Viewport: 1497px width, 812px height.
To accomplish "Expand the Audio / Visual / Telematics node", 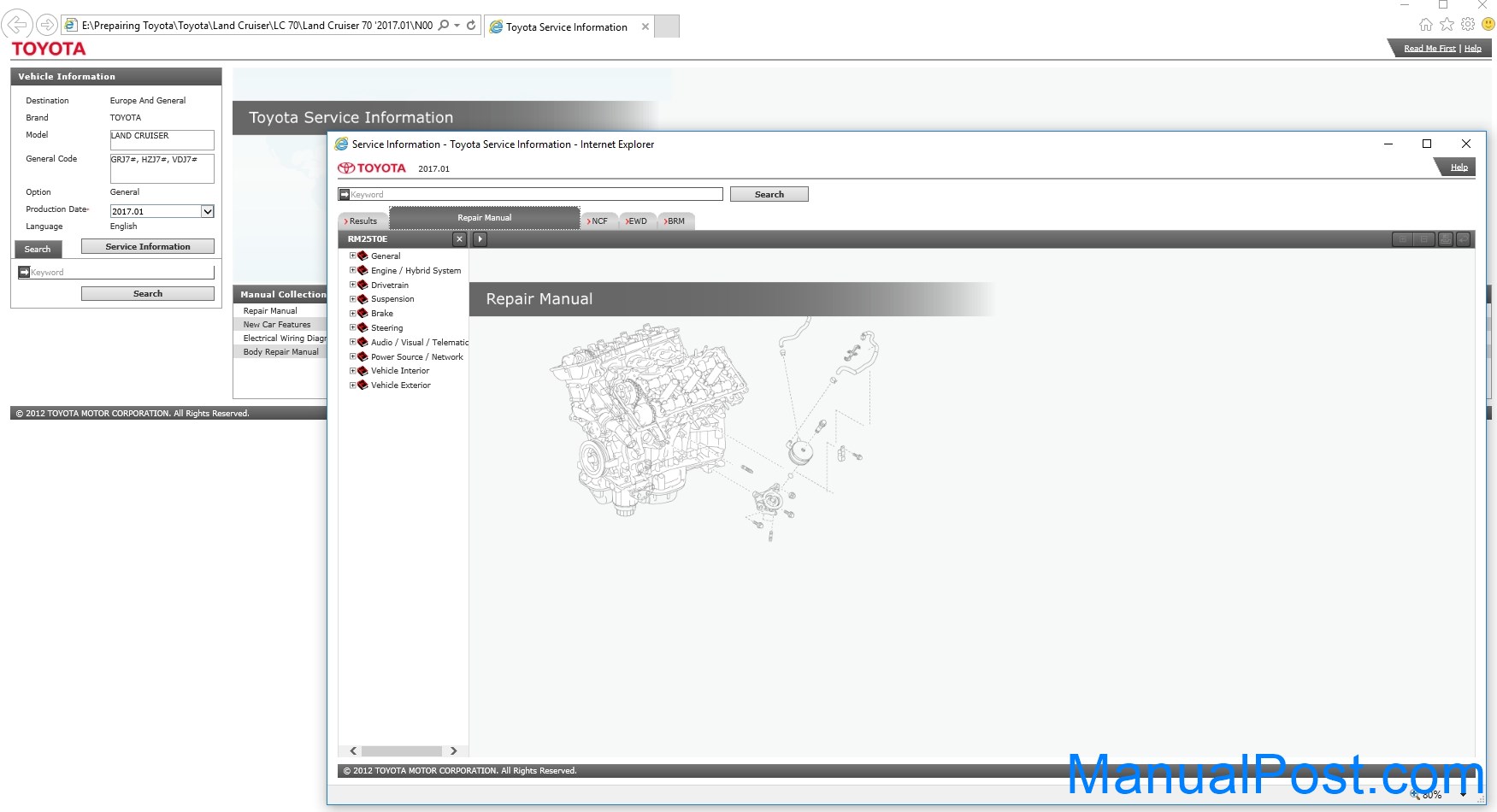I will click(x=352, y=342).
